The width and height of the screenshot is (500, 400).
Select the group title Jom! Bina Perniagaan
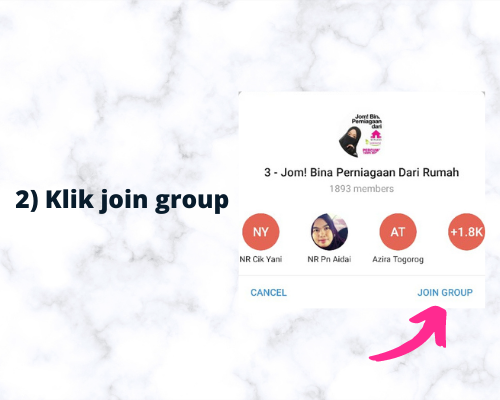click(x=362, y=172)
